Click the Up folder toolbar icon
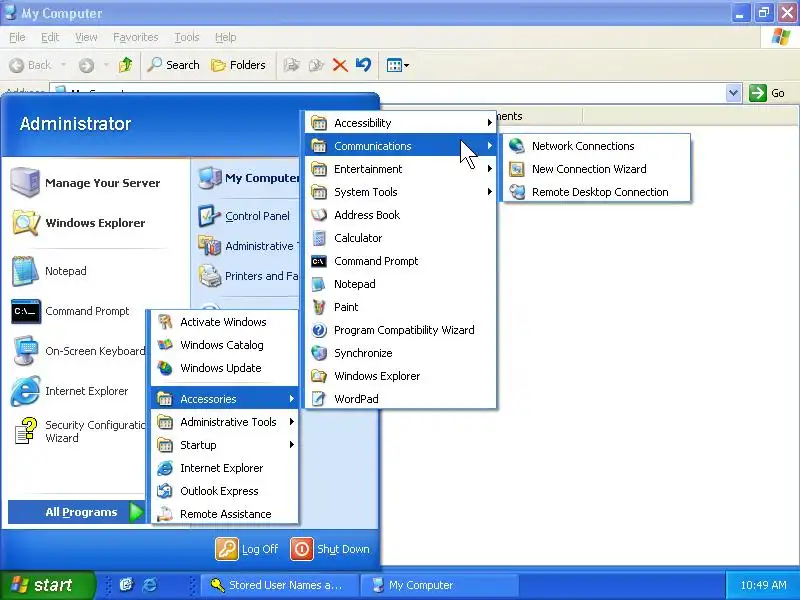The width and height of the screenshot is (800, 600). 126,65
